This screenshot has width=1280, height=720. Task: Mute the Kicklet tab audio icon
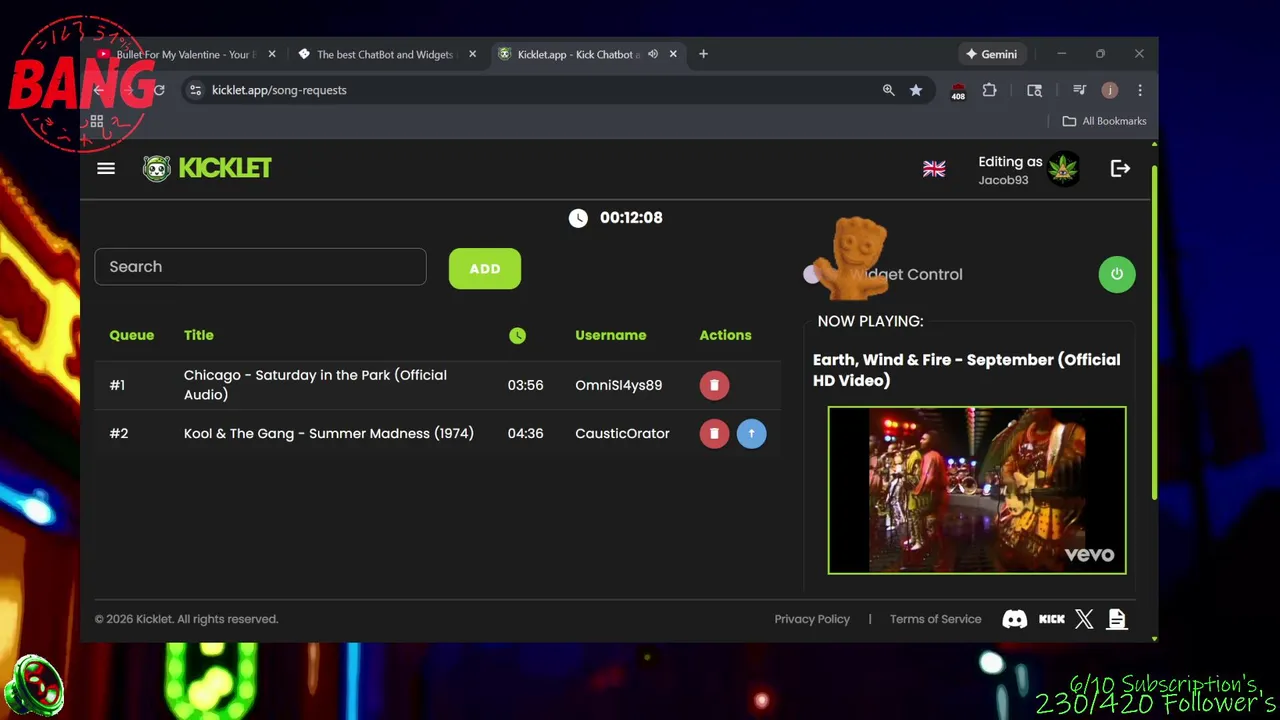point(653,54)
